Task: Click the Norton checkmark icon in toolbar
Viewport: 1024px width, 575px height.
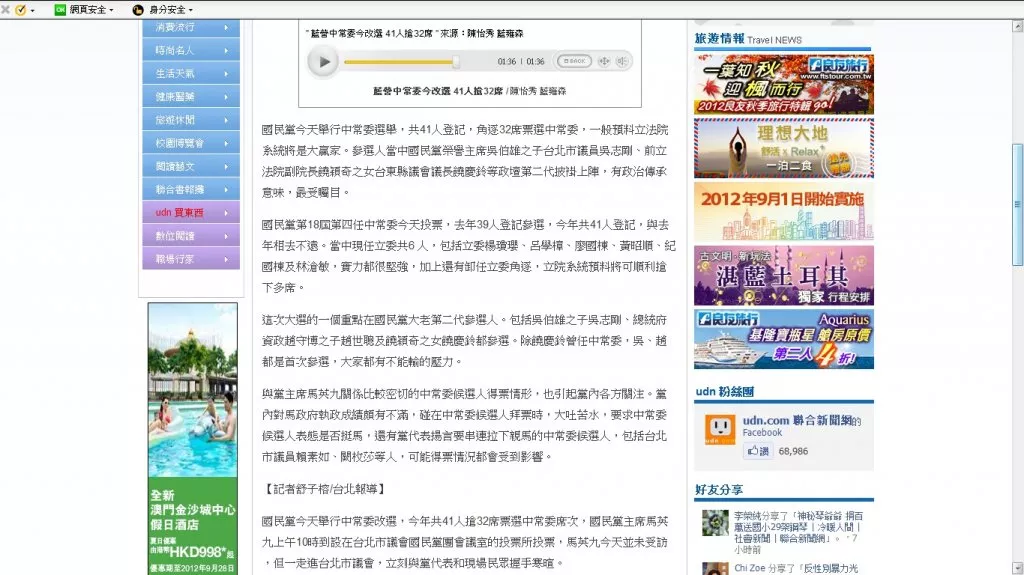Action: click(21, 10)
